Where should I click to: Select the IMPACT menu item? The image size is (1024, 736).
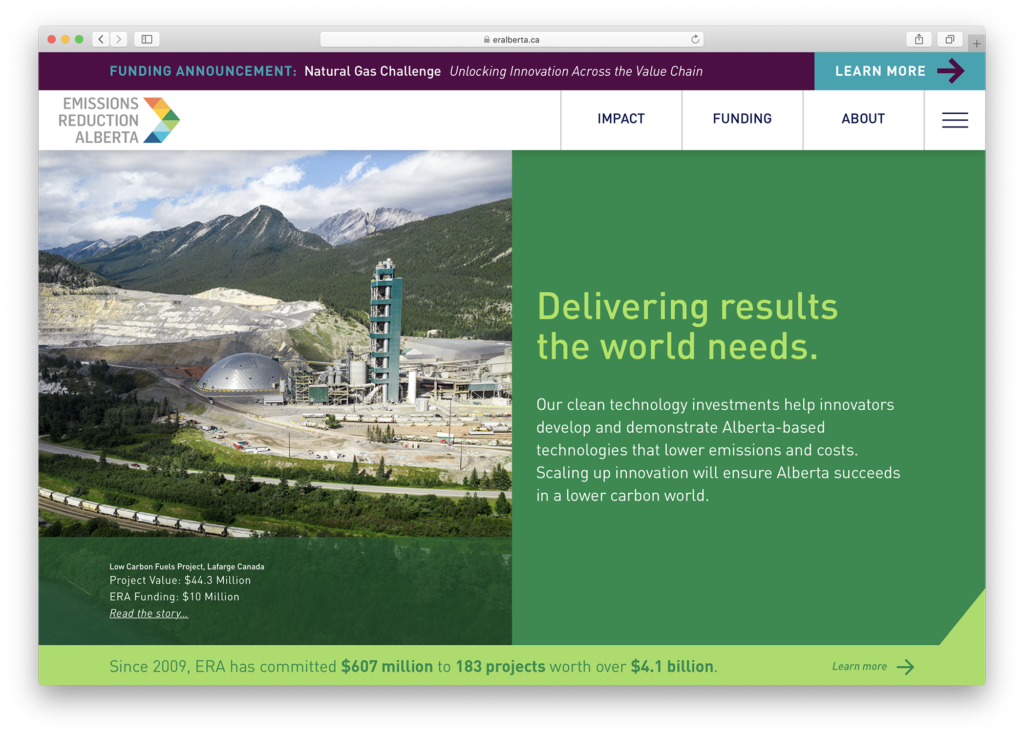(x=620, y=119)
